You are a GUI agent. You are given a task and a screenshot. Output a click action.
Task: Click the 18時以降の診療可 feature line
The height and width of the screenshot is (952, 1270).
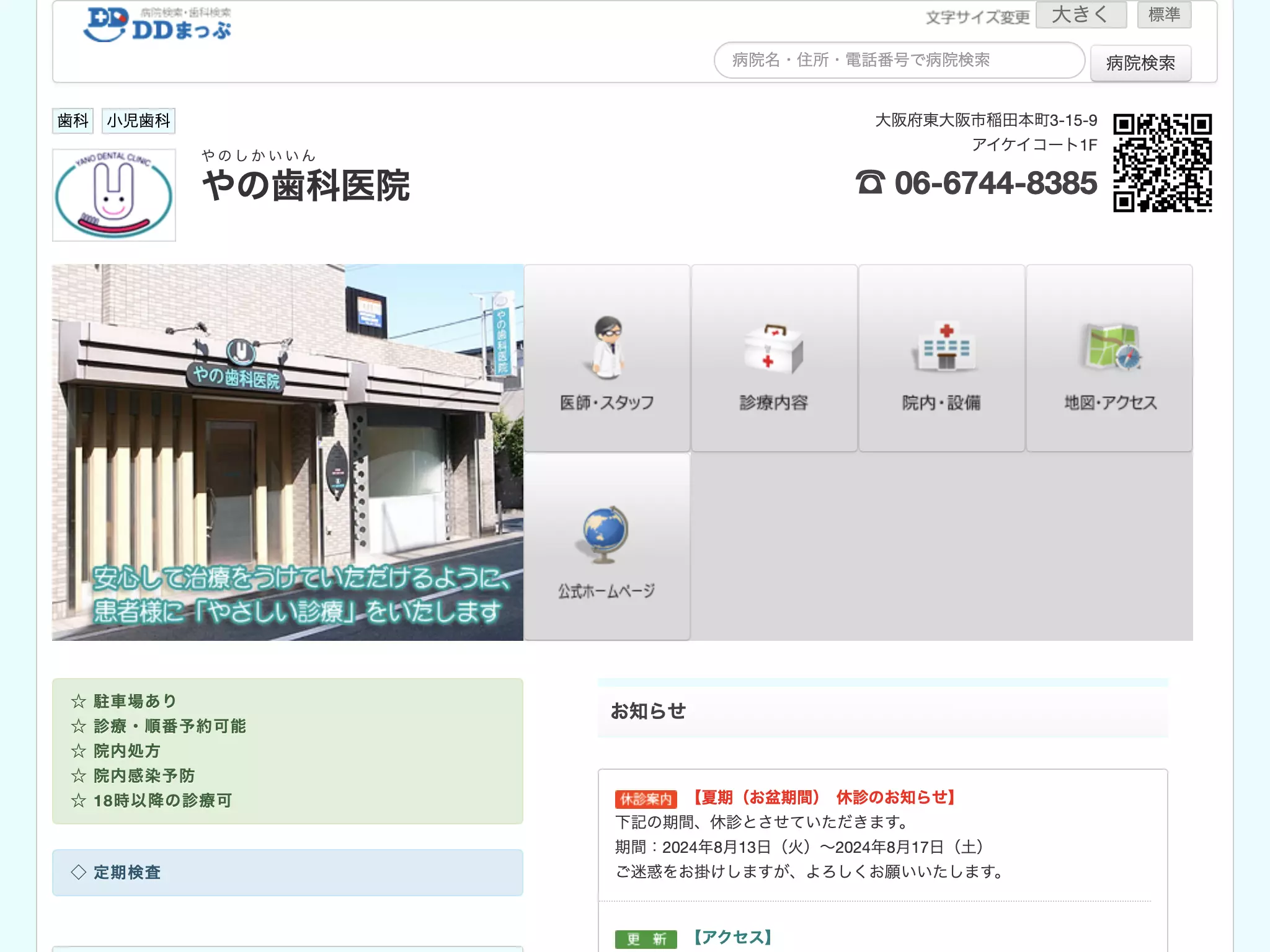point(151,800)
